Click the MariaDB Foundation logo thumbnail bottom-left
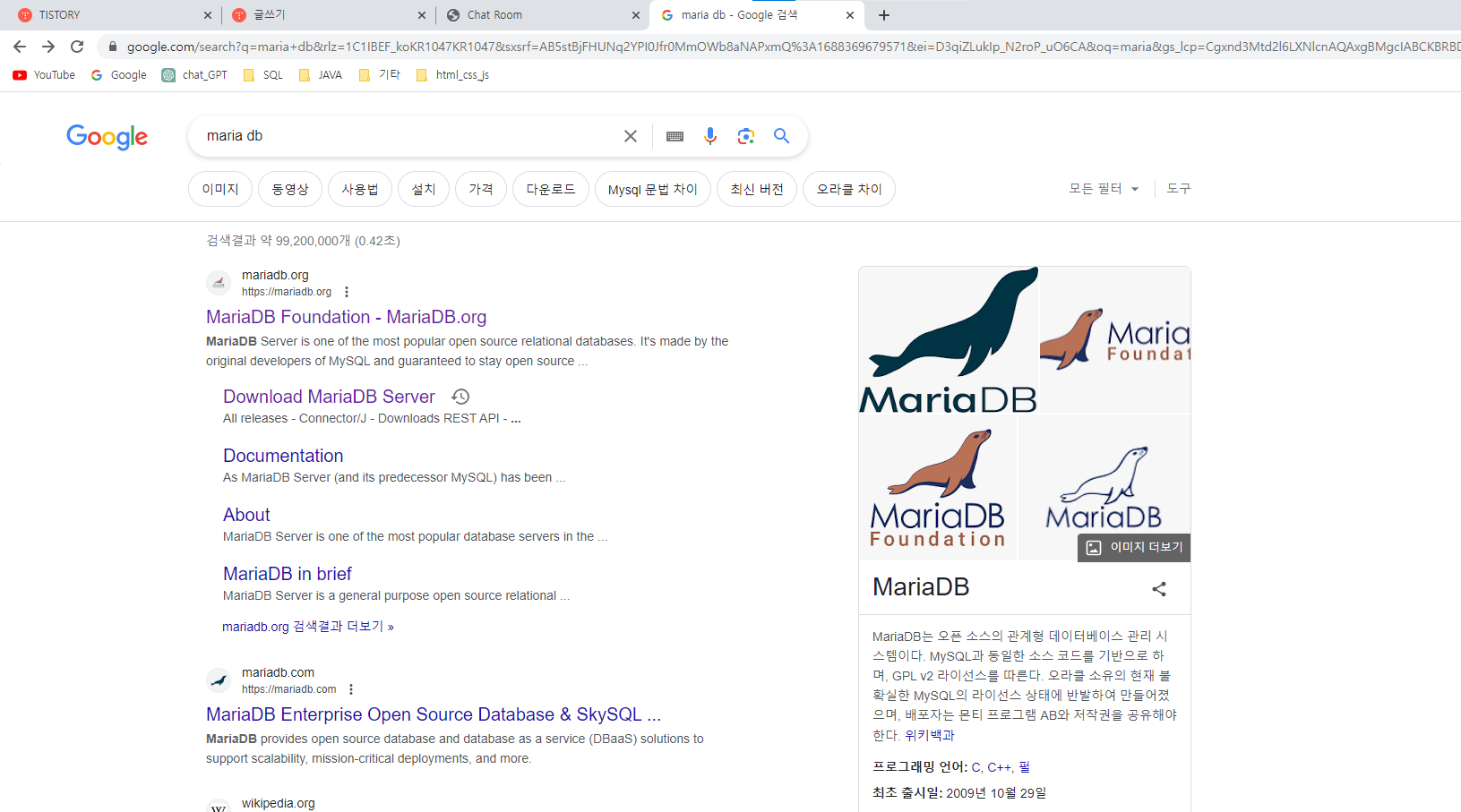The height and width of the screenshot is (812, 1461). point(938,488)
